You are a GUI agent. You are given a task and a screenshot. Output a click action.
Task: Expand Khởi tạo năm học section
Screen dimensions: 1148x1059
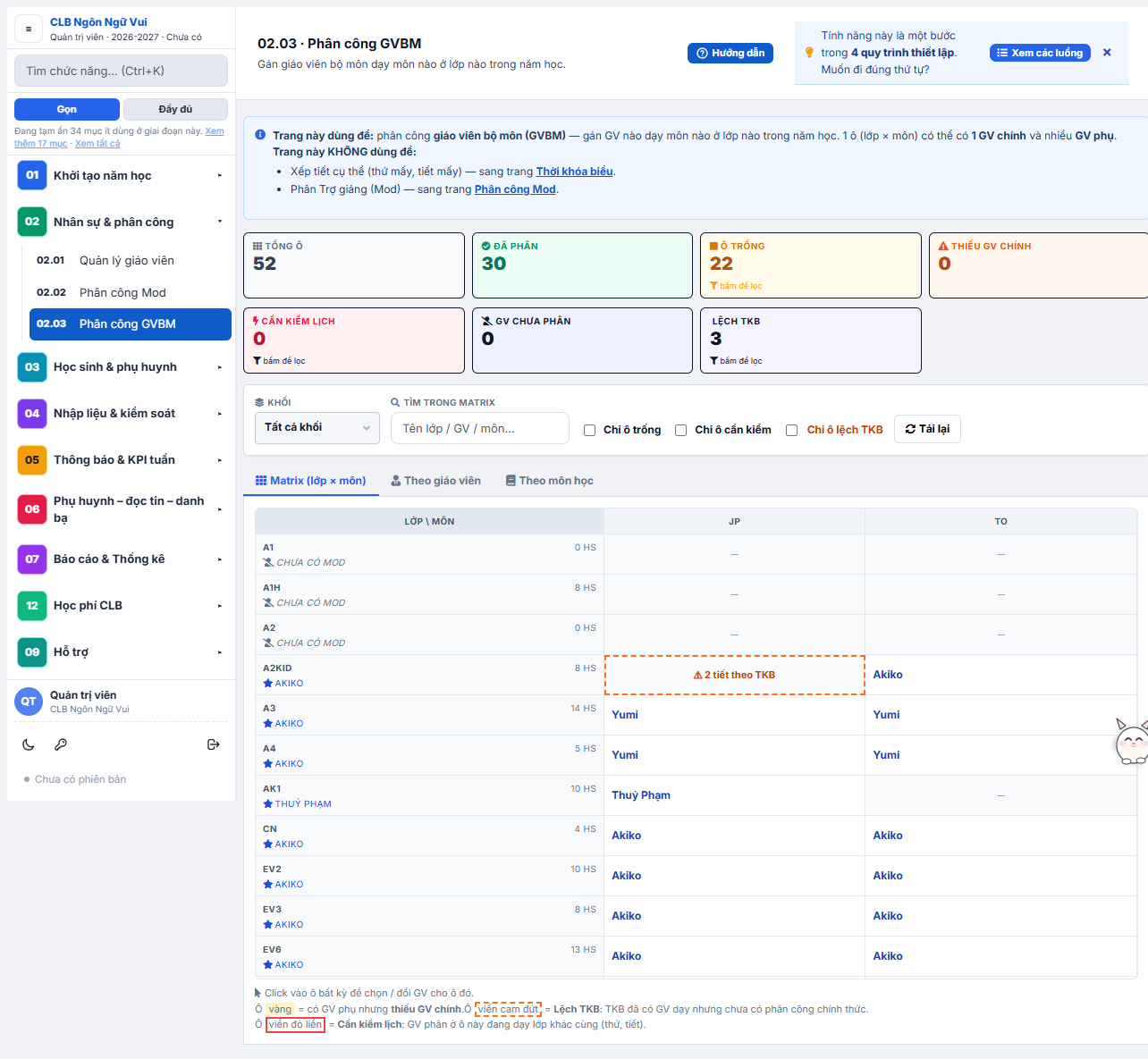pos(121,175)
